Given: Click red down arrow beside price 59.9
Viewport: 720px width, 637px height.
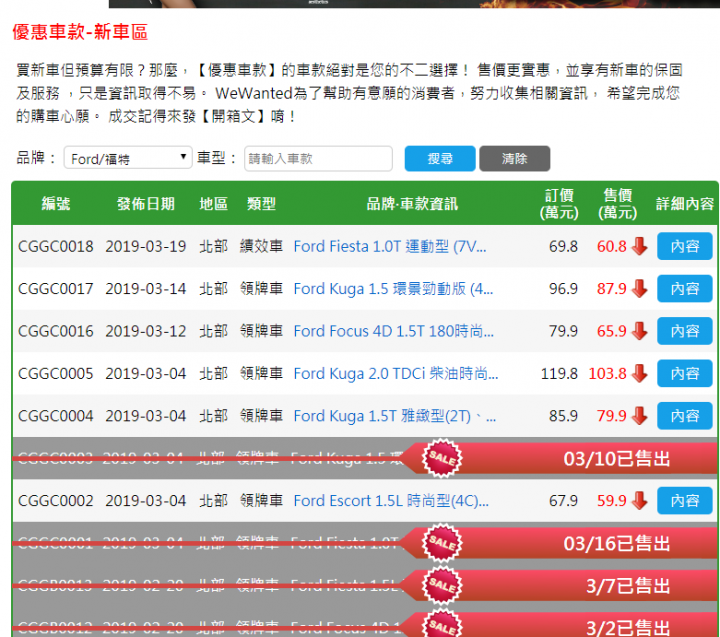Looking at the screenshot, I should click(x=639, y=501).
